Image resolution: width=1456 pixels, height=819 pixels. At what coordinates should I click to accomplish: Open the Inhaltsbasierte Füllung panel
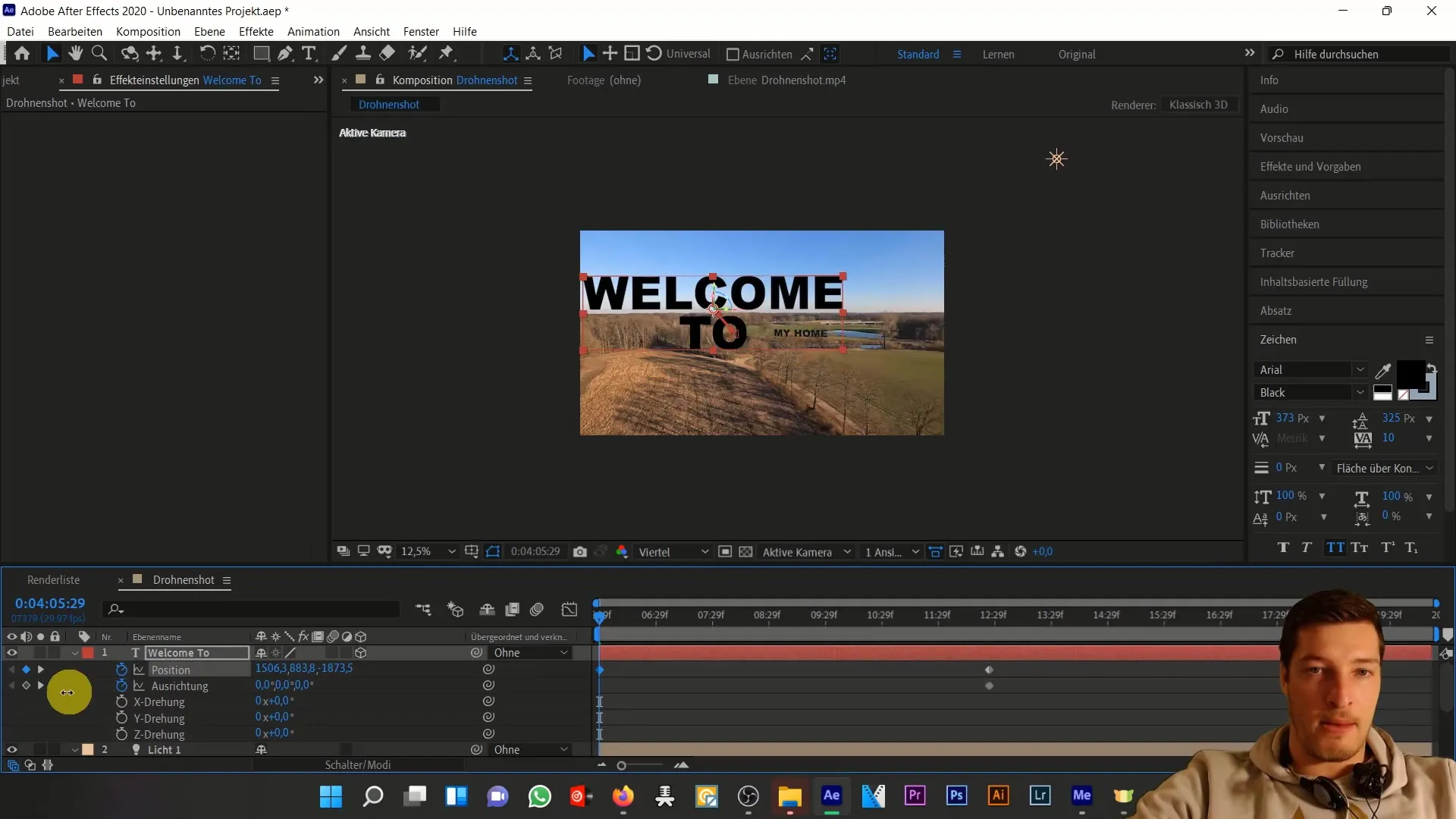[x=1313, y=282]
